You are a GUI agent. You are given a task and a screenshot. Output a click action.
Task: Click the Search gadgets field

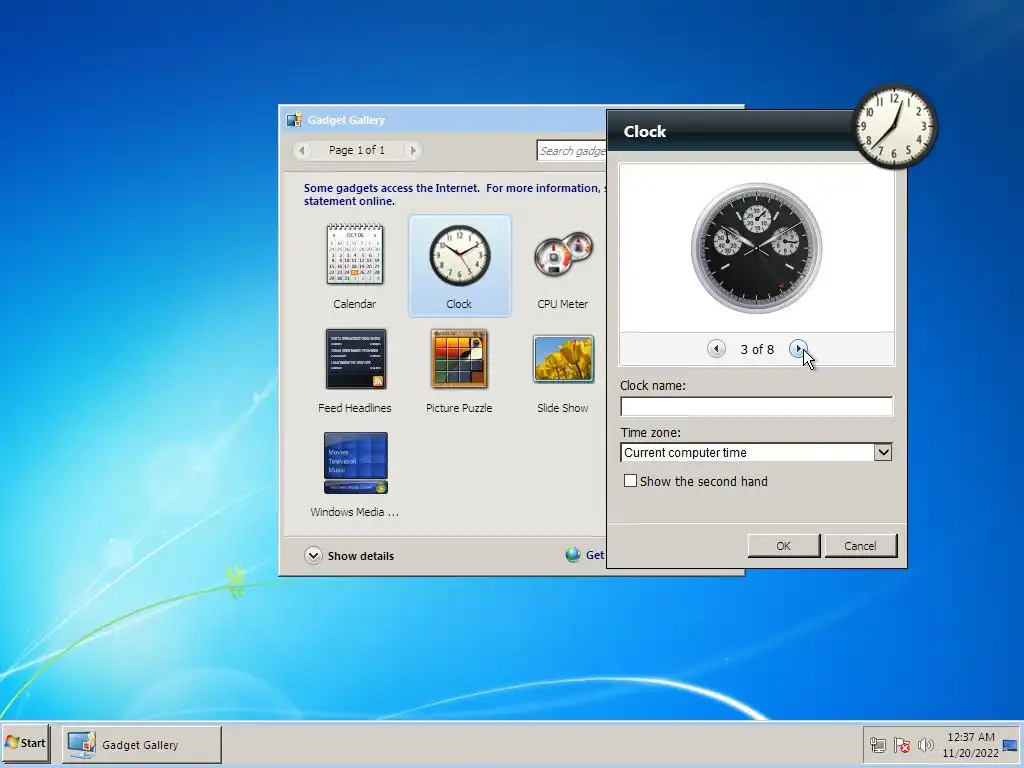pyautogui.click(x=571, y=151)
